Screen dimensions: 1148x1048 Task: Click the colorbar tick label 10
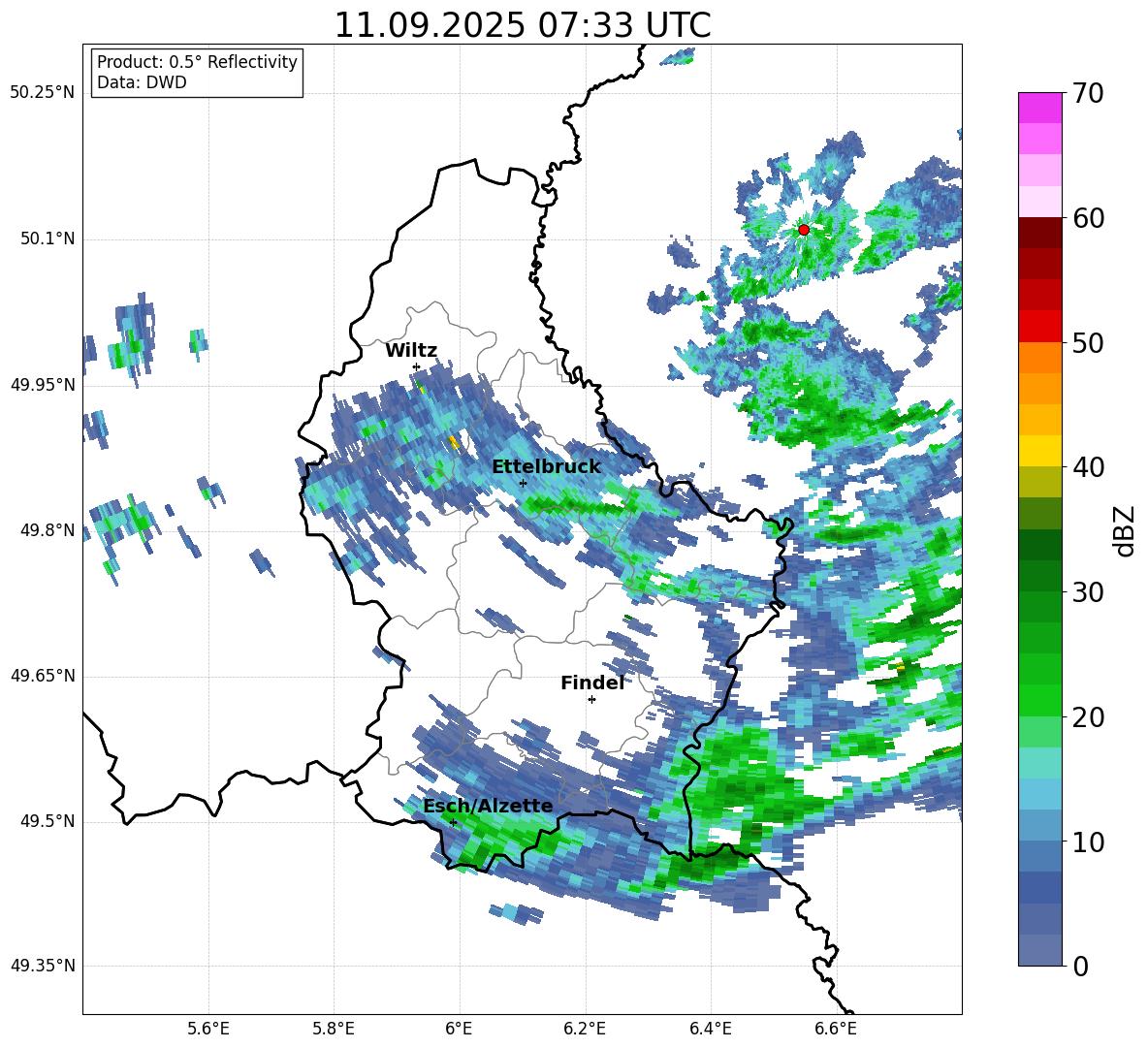[1087, 842]
